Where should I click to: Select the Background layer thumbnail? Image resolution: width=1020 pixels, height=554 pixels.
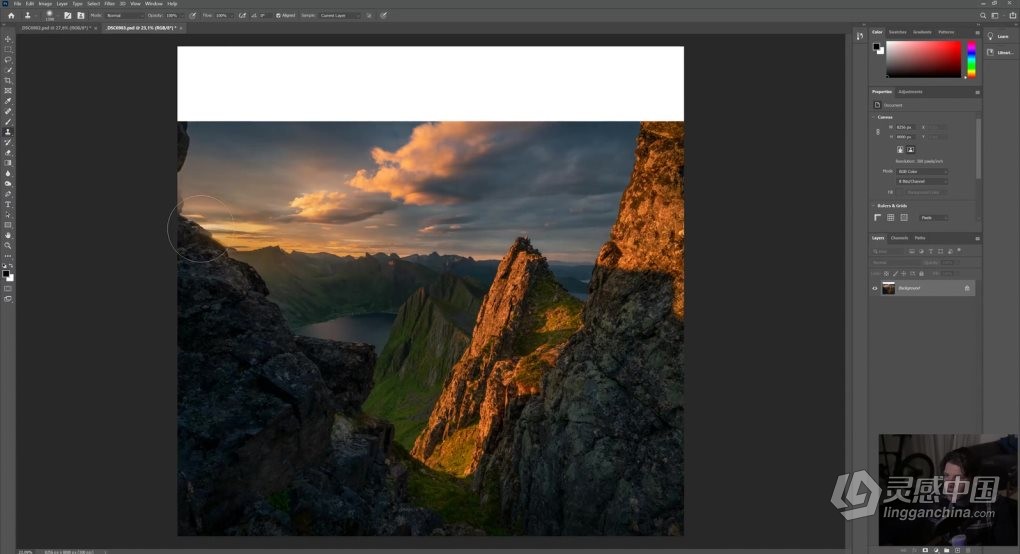[x=889, y=288]
